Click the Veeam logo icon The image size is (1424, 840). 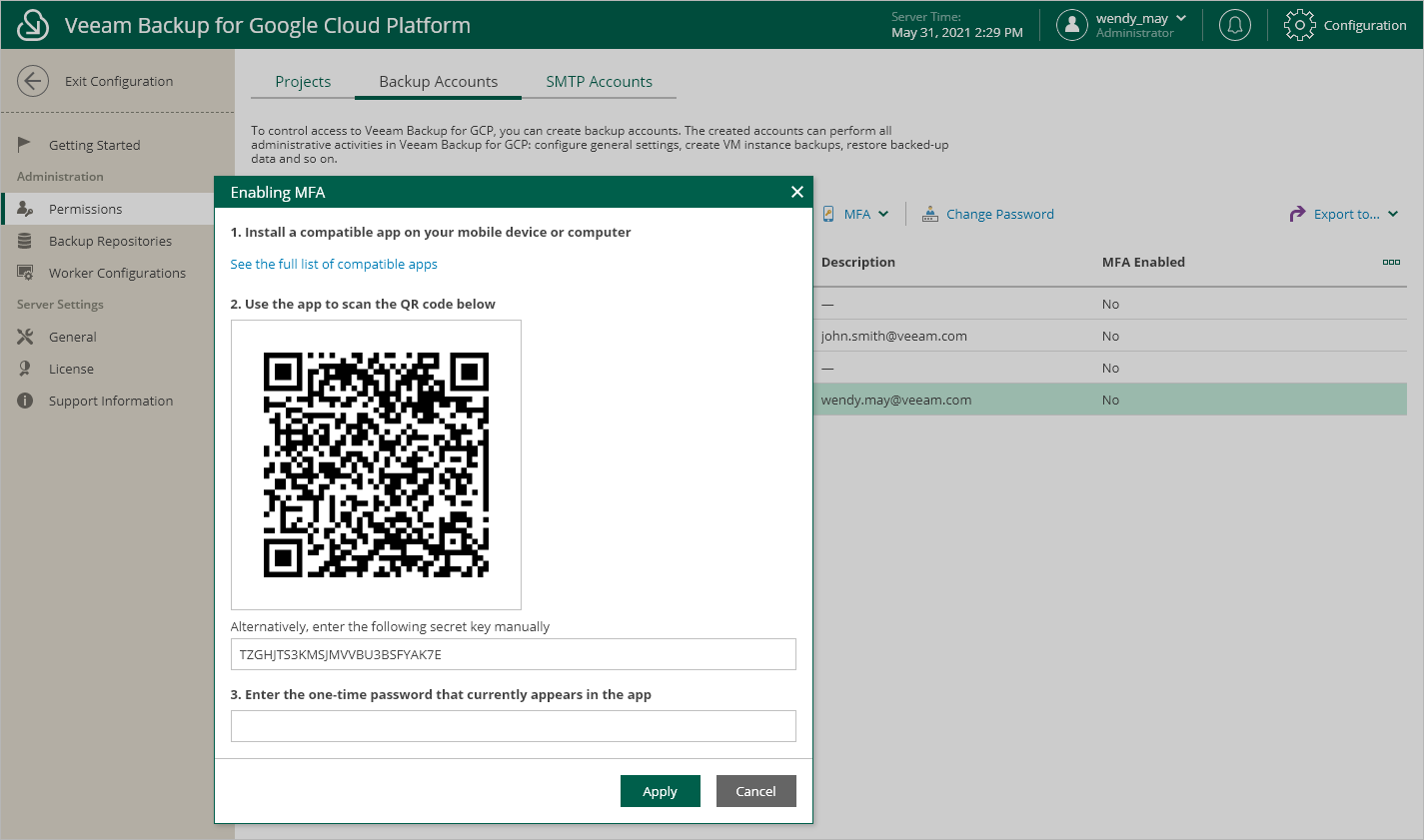[33, 25]
